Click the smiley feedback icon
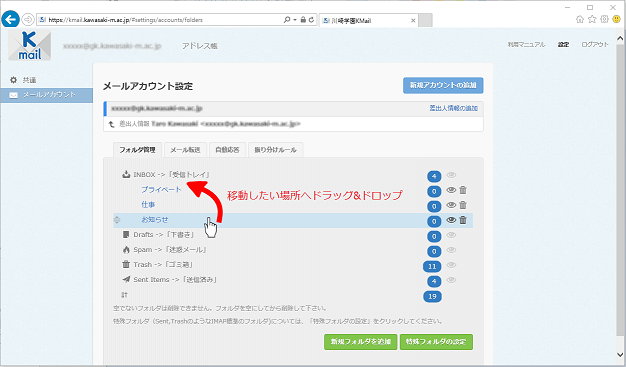This screenshot has height=367, width=626. pyautogui.click(x=617, y=19)
